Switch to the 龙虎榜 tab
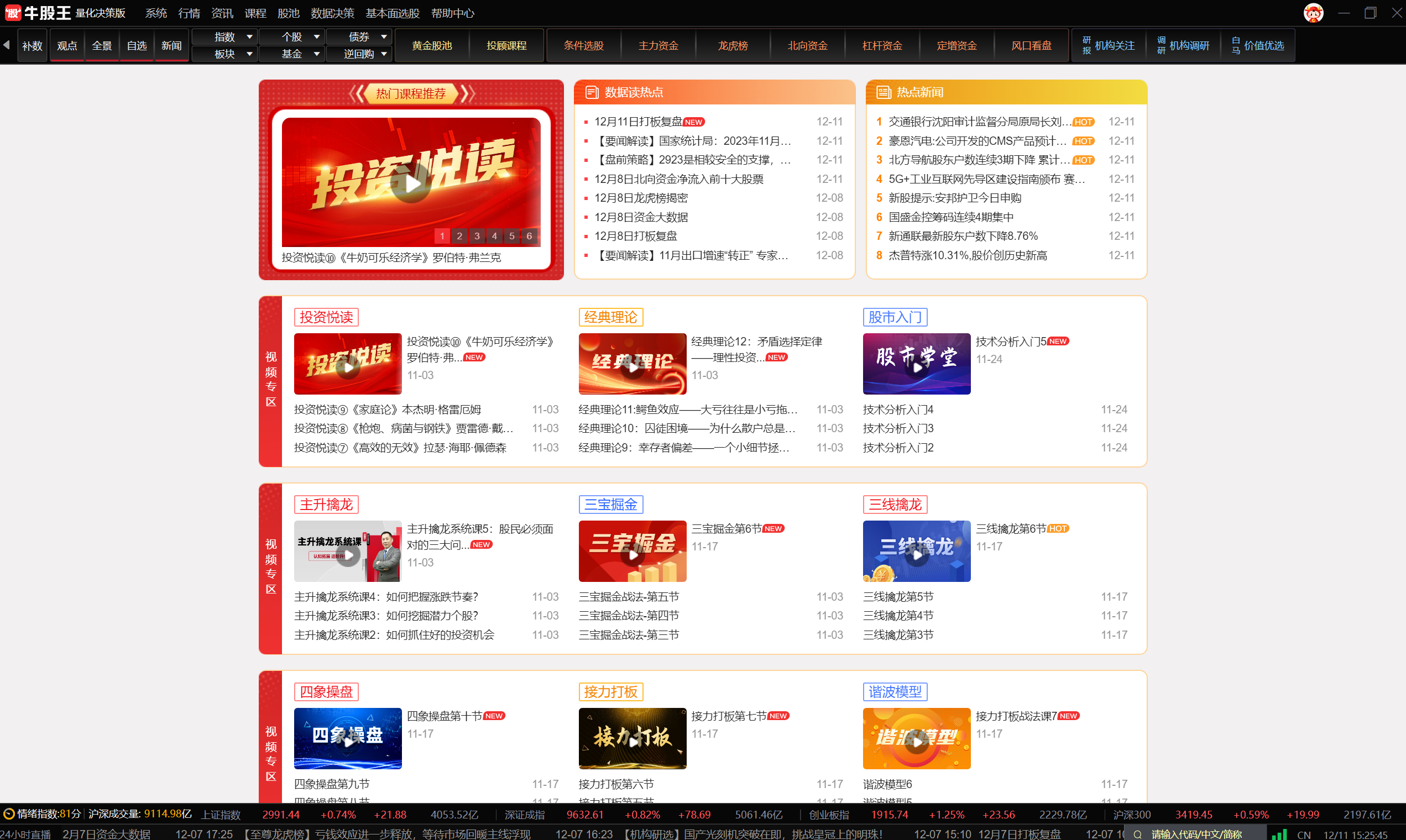1406x840 pixels. click(733, 45)
